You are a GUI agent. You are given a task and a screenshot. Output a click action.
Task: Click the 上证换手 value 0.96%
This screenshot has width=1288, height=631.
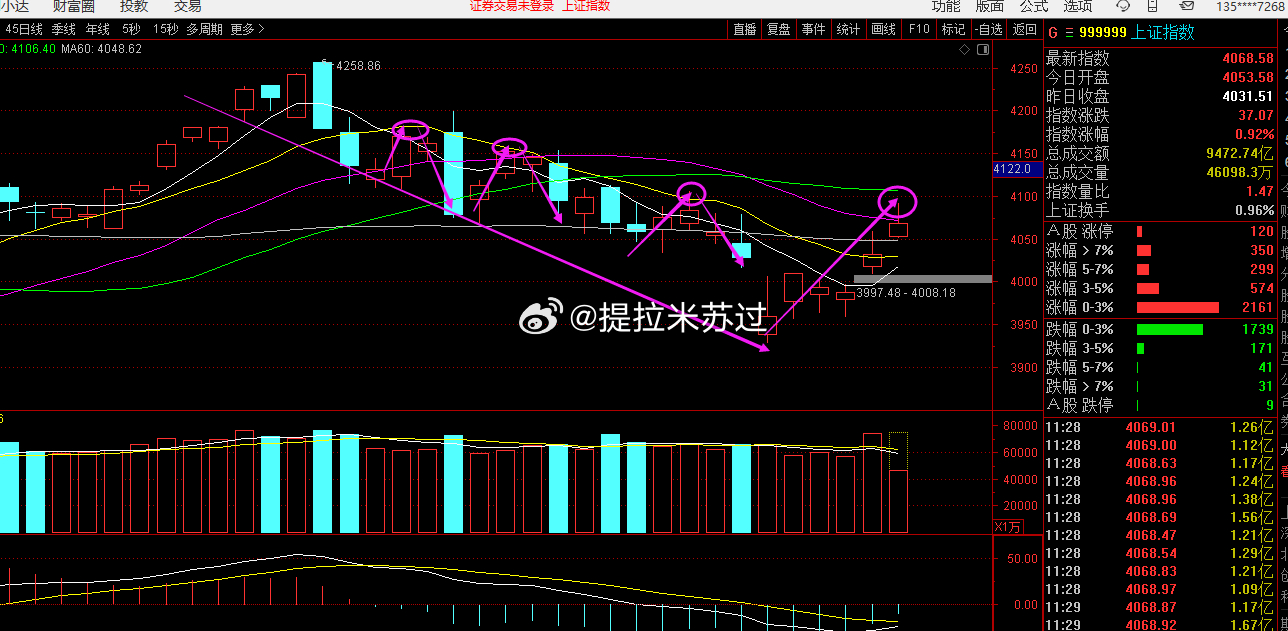click(1254, 210)
